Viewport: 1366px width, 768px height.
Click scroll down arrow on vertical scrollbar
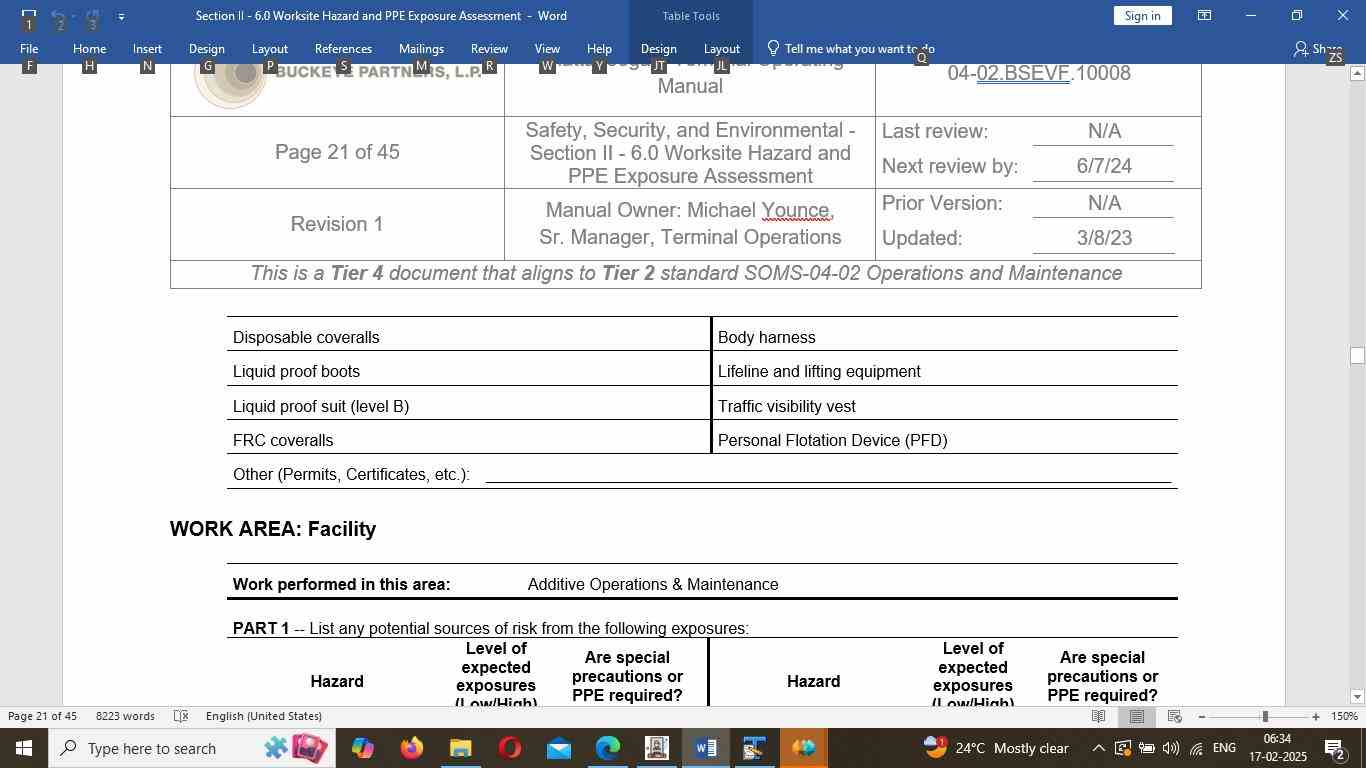(1357, 696)
